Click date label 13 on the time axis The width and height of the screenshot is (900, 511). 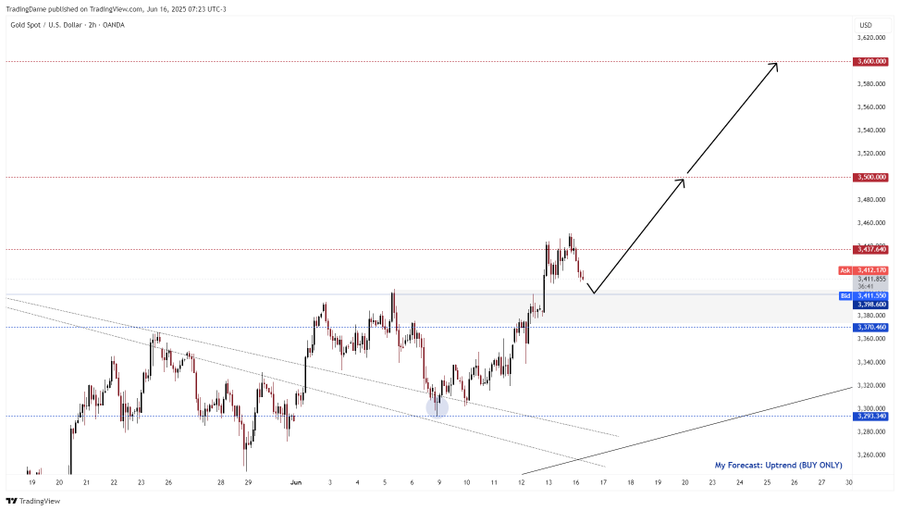(x=548, y=483)
